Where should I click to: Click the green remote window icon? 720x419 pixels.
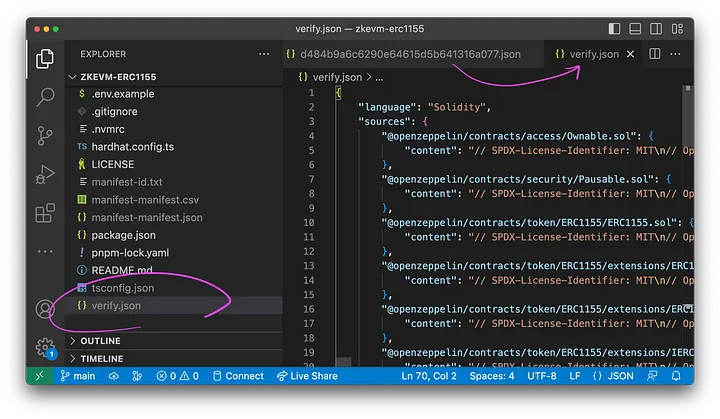(38, 376)
